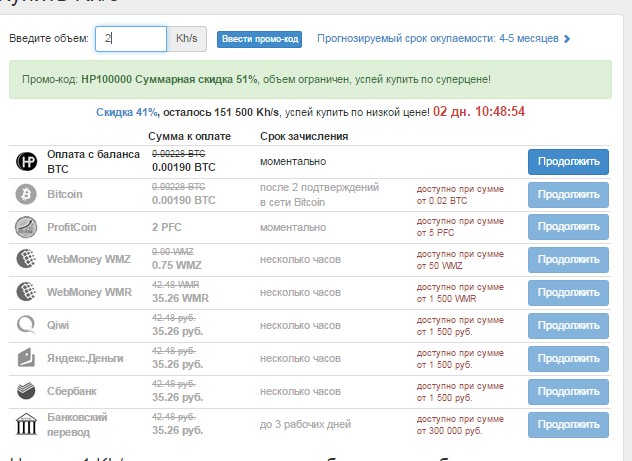Click the 35.26 WMR amount
Screen dimensions: 632x461
[180, 298]
